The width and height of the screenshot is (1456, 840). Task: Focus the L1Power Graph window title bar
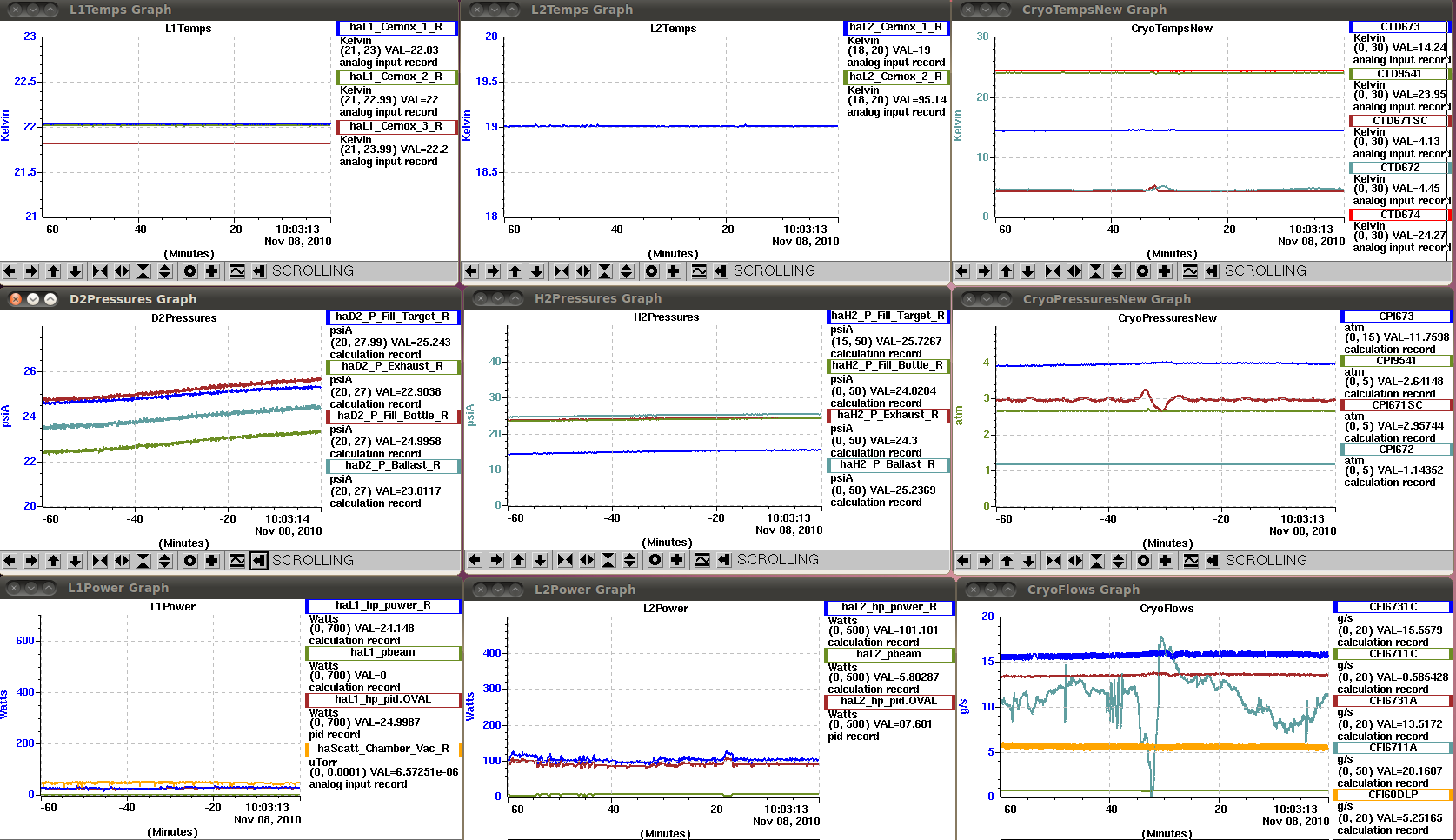[230, 589]
